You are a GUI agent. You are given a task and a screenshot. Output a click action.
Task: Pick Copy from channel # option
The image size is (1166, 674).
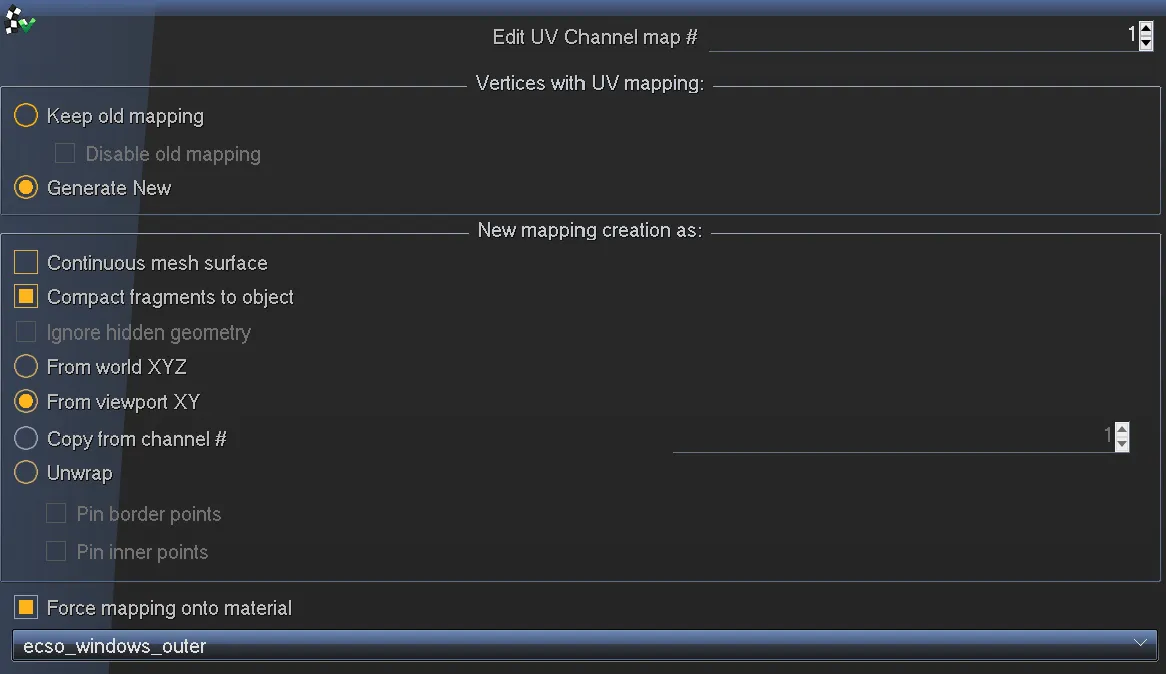click(26, 439)
